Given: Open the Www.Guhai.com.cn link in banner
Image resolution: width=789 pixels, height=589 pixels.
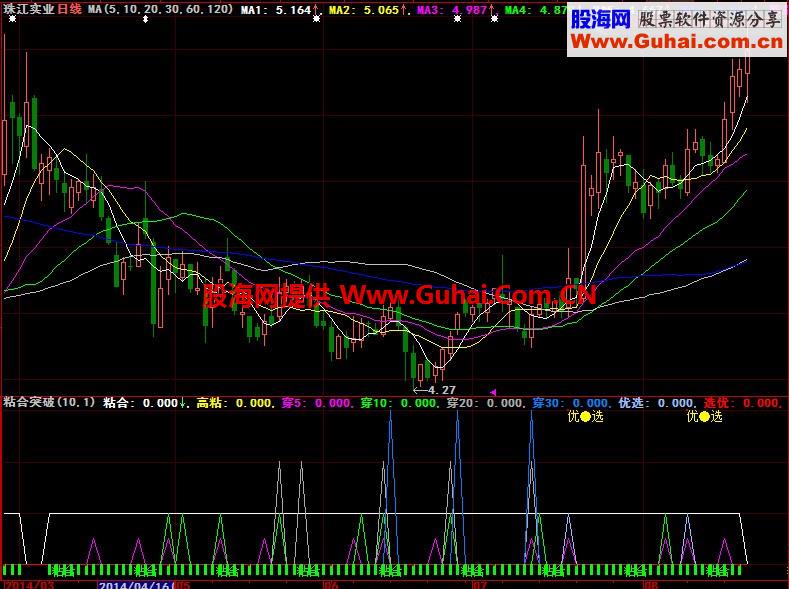Looking at the screenshot, I should click(677, 42).
